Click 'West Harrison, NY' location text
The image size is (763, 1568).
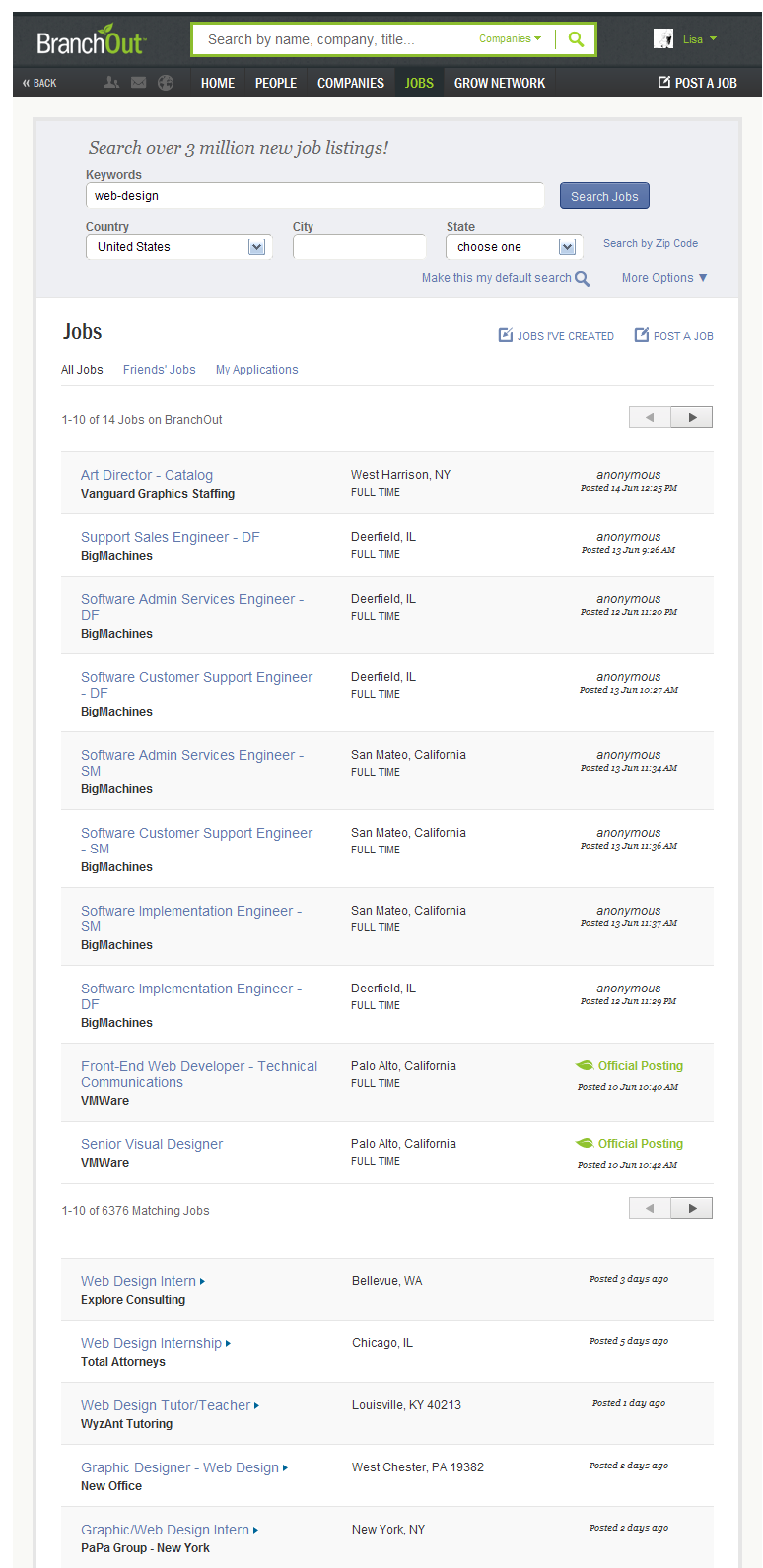[400, 475]
